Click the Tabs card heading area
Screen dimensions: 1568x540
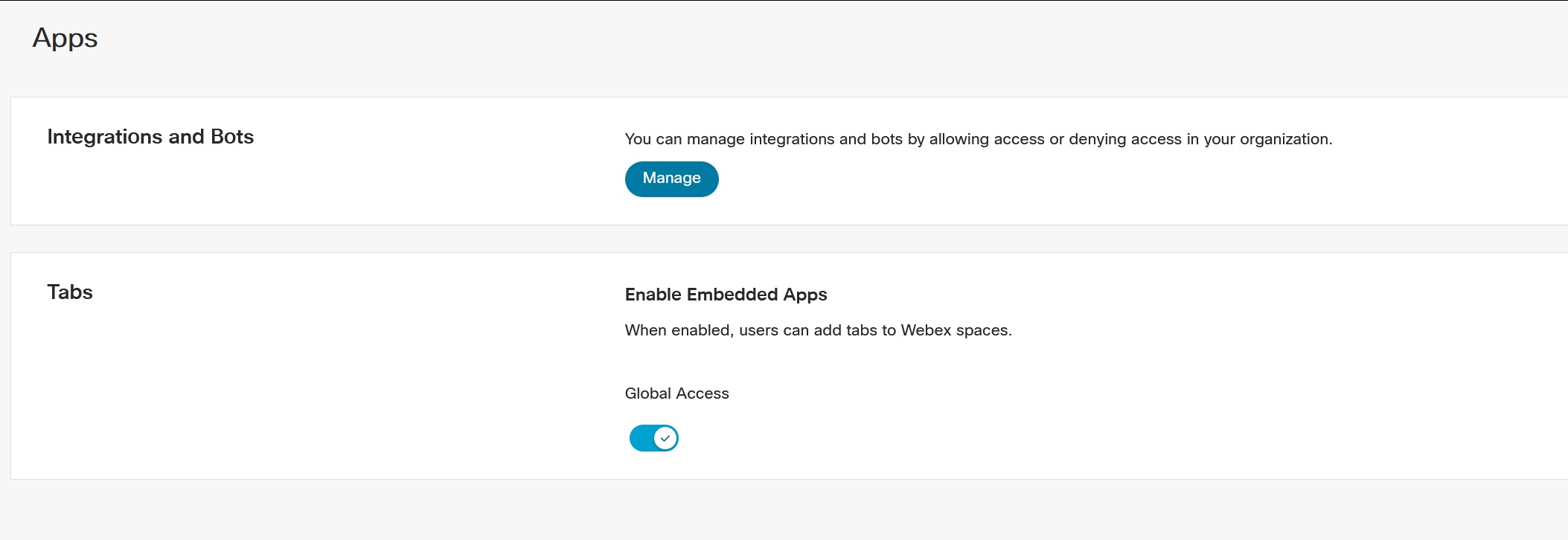pyautogui.click(x=69, y=292)
